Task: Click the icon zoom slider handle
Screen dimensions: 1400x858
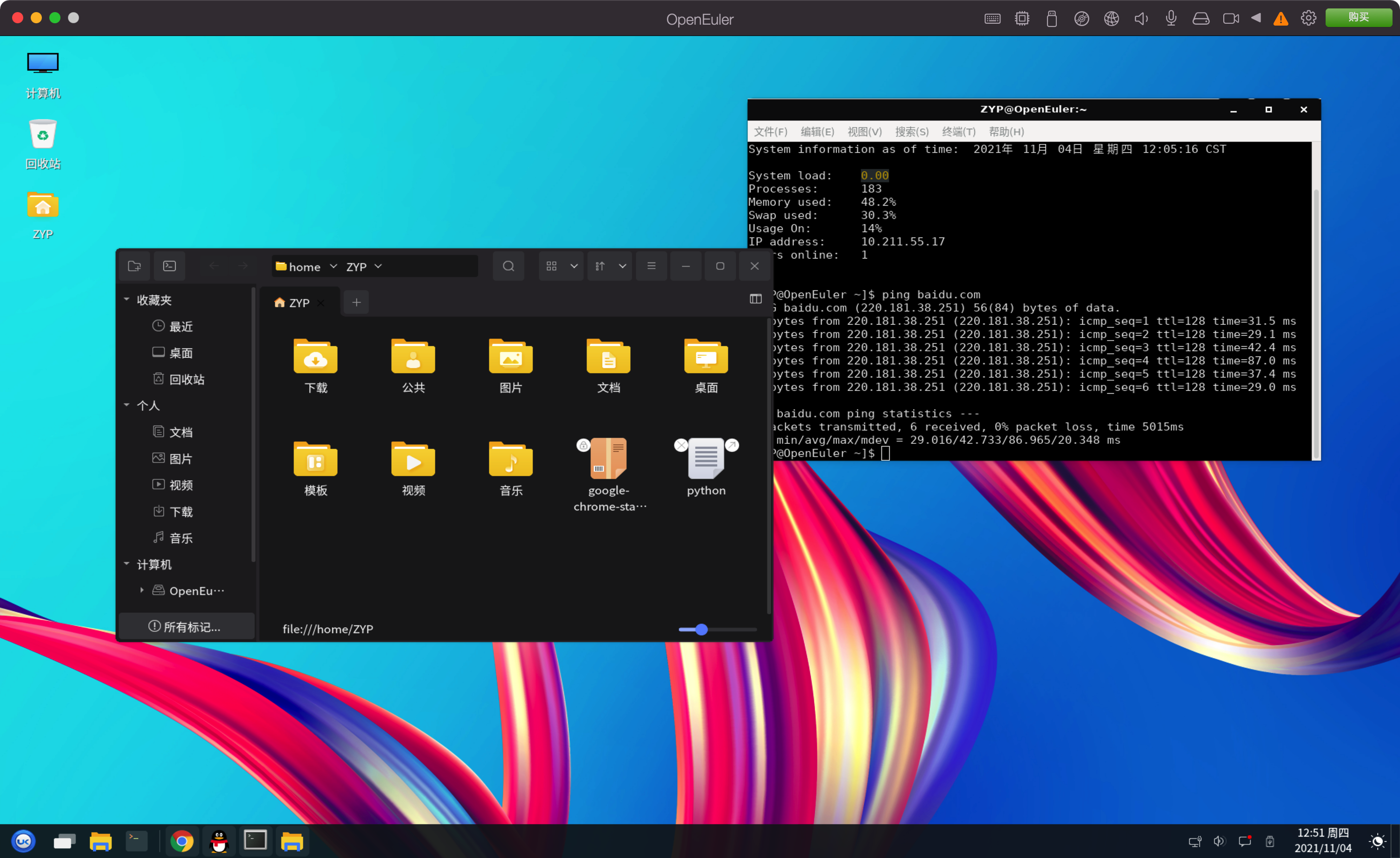Action: (x=701, y=629)
